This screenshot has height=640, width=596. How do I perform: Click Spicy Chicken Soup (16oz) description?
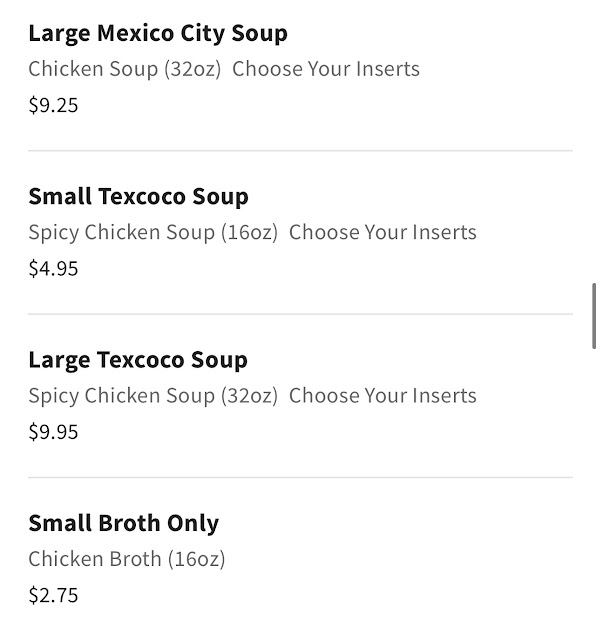coord(153,233)
